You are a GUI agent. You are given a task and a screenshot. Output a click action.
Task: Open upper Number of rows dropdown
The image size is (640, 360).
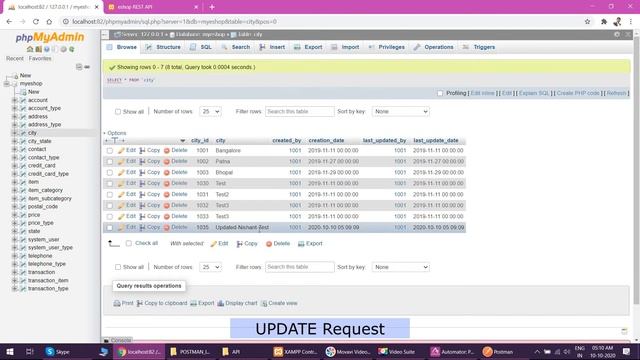pos(210,111)
